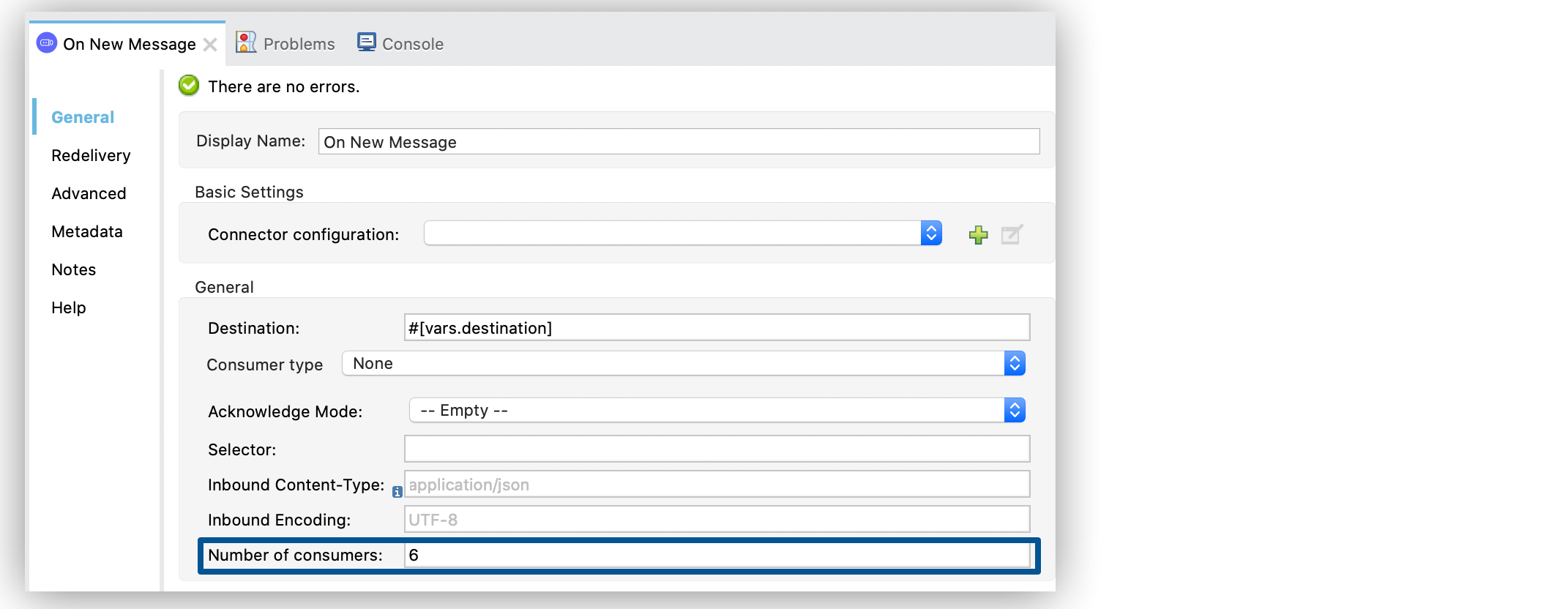This screenshot has width=1568, height=609.
Task: Select the Redelivery section
Action: pyautogui.click(x=91, y=155)
